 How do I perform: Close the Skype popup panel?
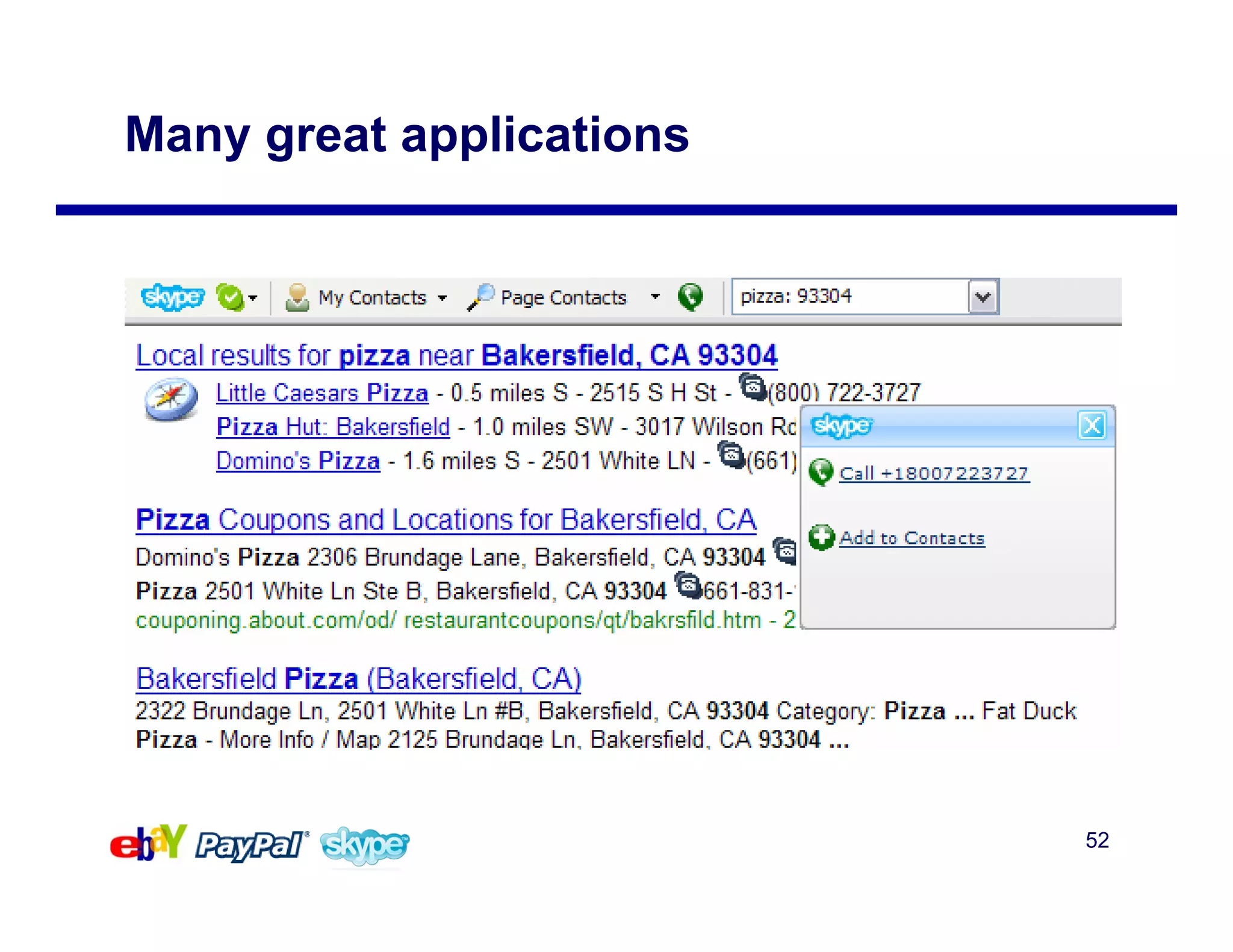coord(1092,425)
